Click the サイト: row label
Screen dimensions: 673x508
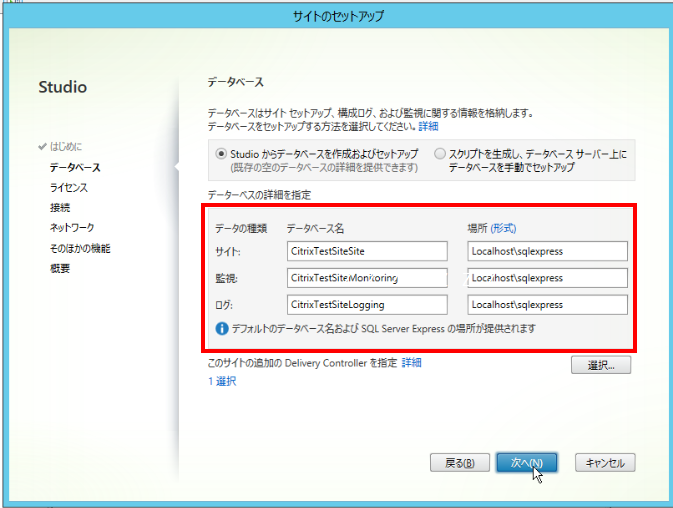tap(227, 251)
